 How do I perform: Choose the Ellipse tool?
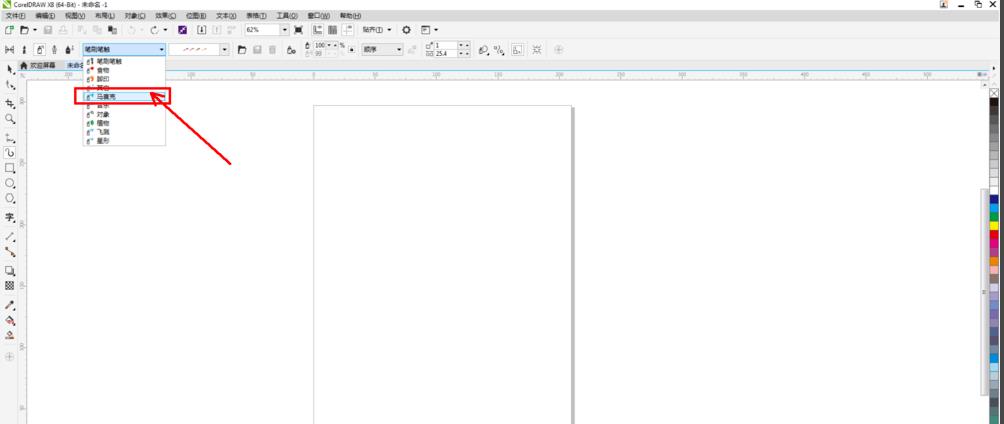[10, 184]
